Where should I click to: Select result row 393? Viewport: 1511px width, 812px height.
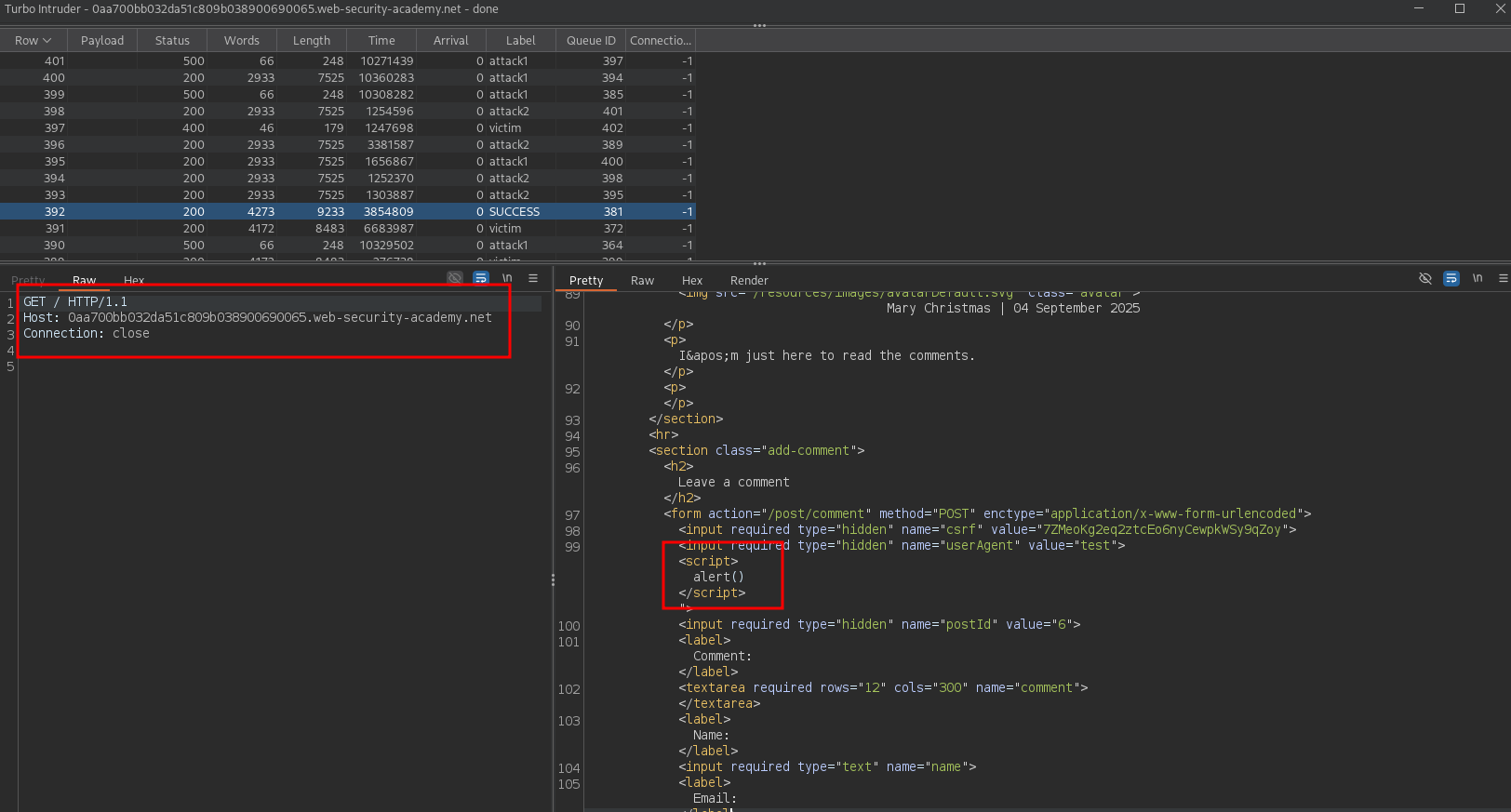[x=347, y=194]
